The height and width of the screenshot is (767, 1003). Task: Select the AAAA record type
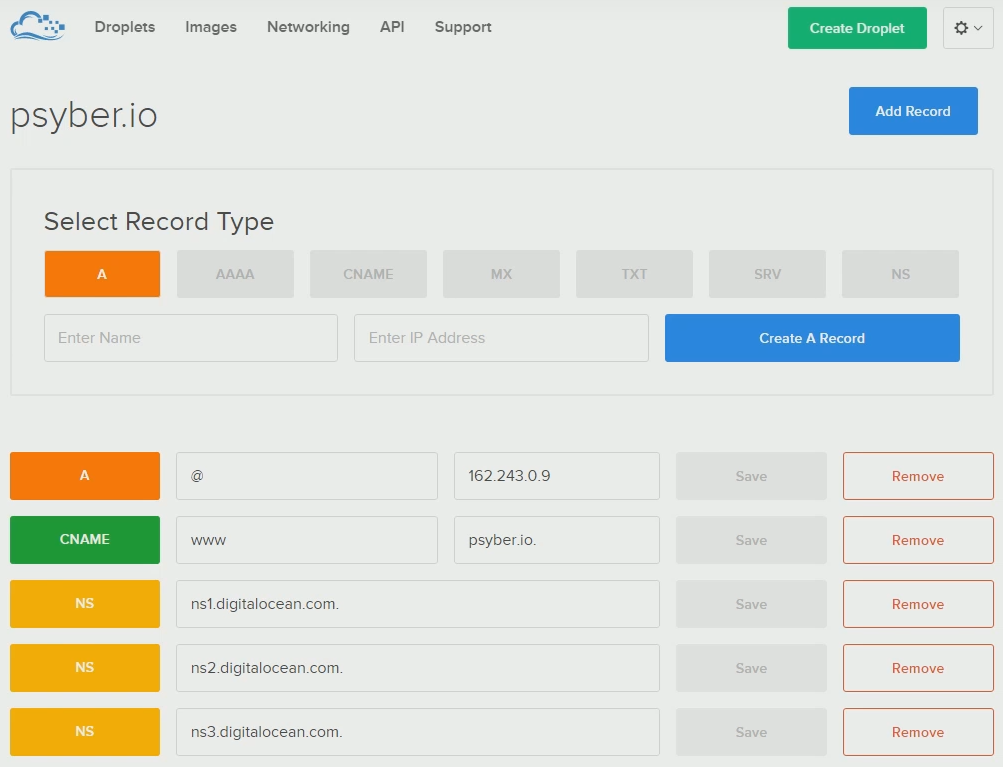tap(235, 274)
